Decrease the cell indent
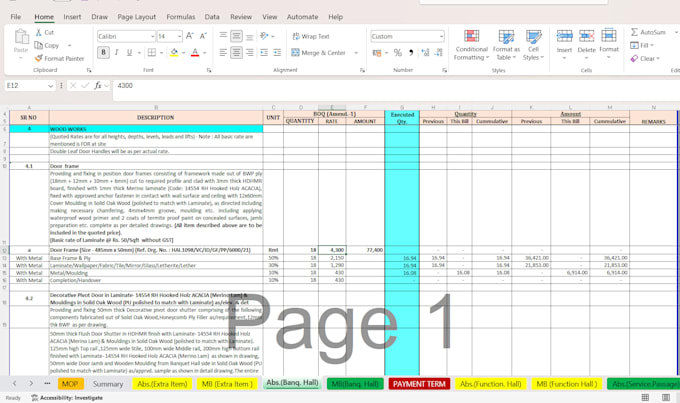The height and width of the screenshot is (403, 680). (x=264, y=52)
